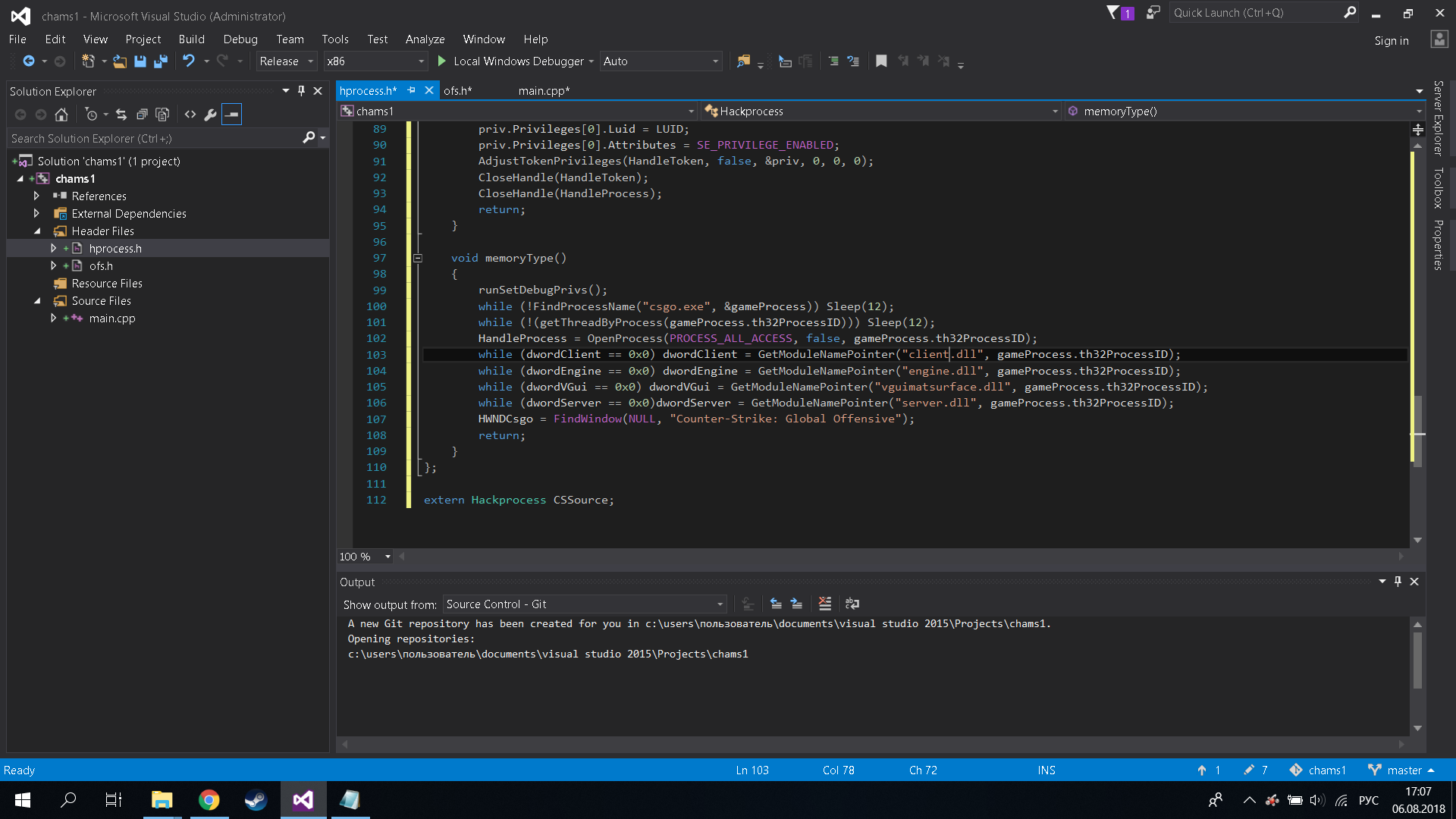Screen dimensions: 1456x819
Task: Click the Save All toolbar icon
Action: coord(161,61)
